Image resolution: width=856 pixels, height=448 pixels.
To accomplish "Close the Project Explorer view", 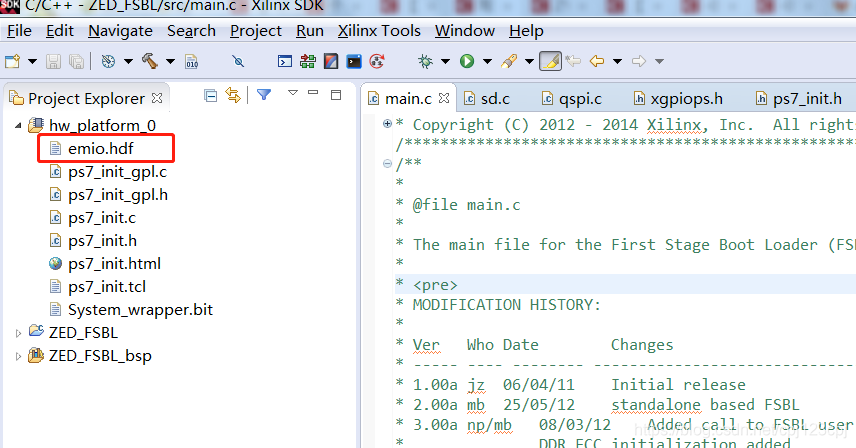I will coord(157,98).
